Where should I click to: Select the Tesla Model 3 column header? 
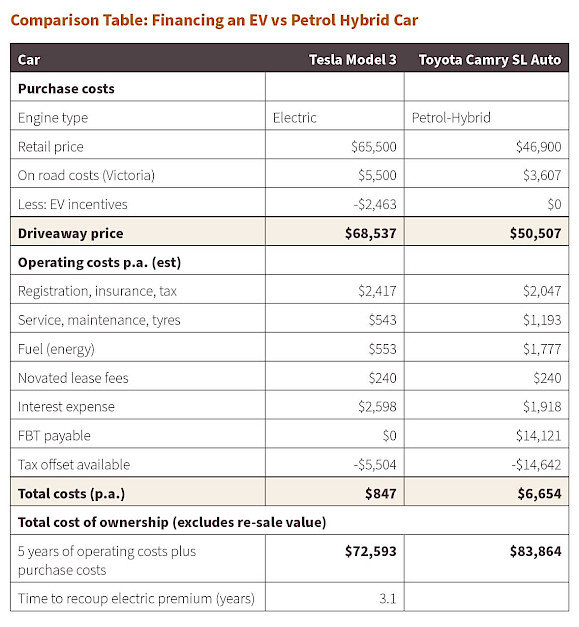click(x=353, y=60)
